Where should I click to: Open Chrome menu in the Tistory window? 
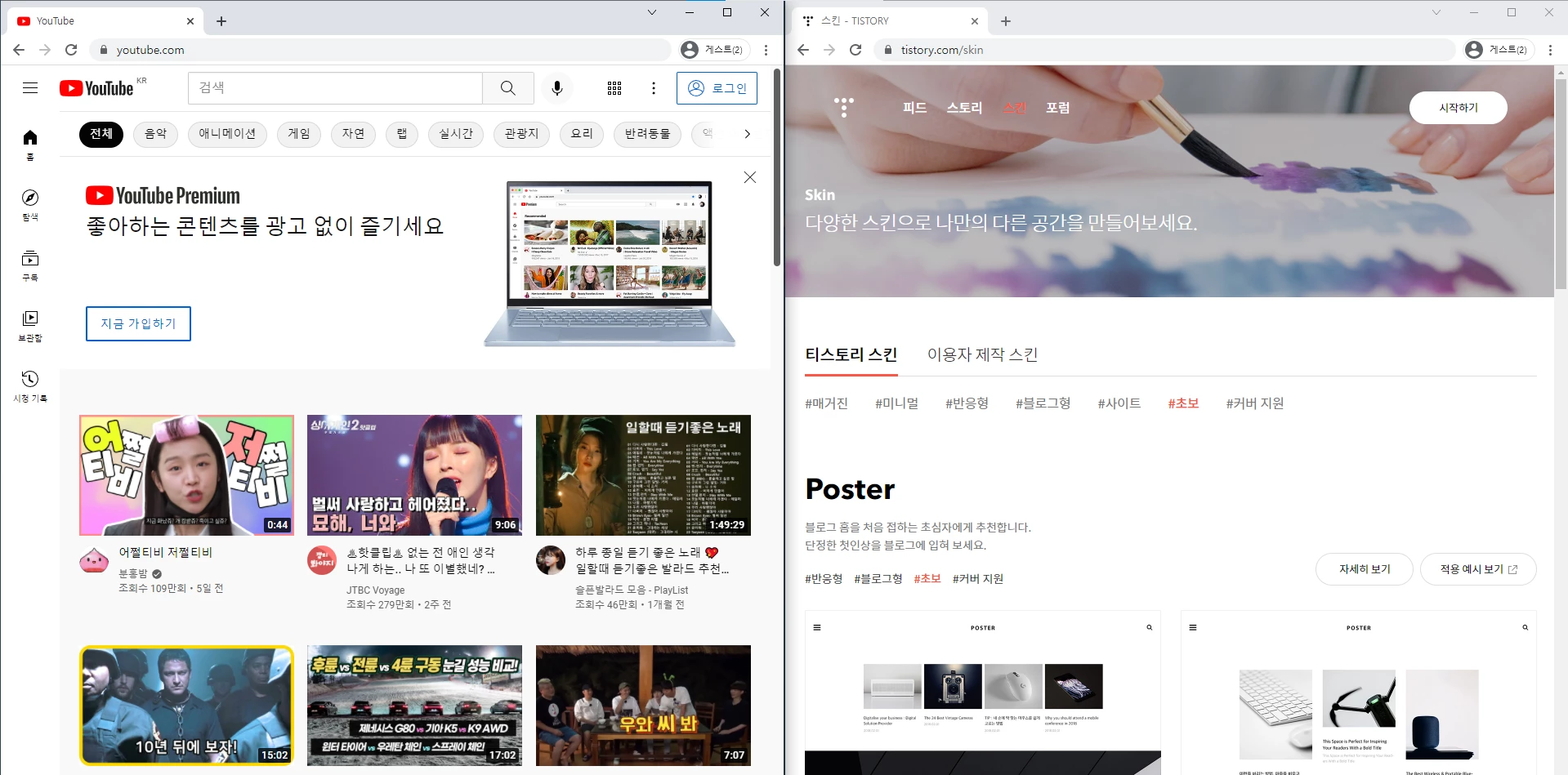pyautogui.click(x=1550, y=50)
